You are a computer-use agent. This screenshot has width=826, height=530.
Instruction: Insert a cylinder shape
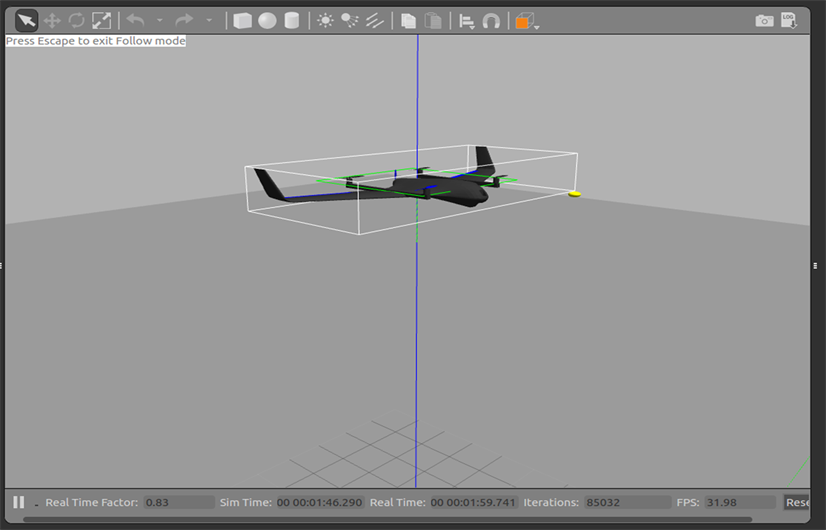click(291, 21)
